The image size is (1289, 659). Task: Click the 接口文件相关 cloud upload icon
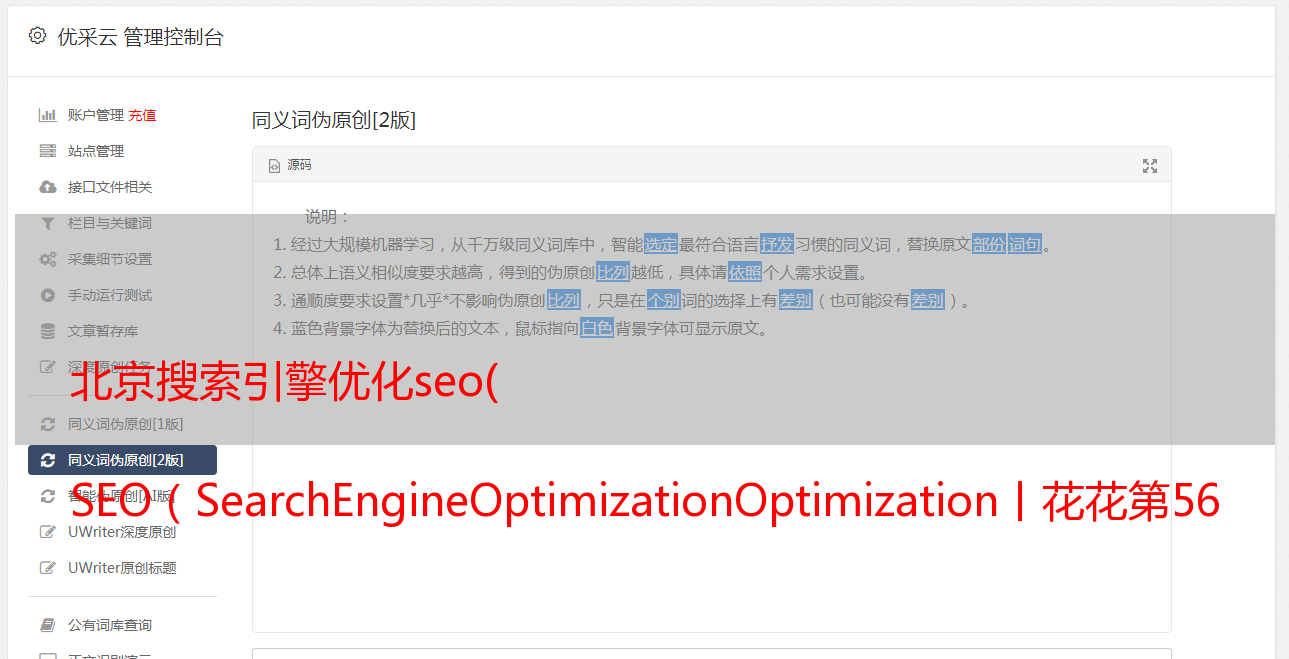47,187
